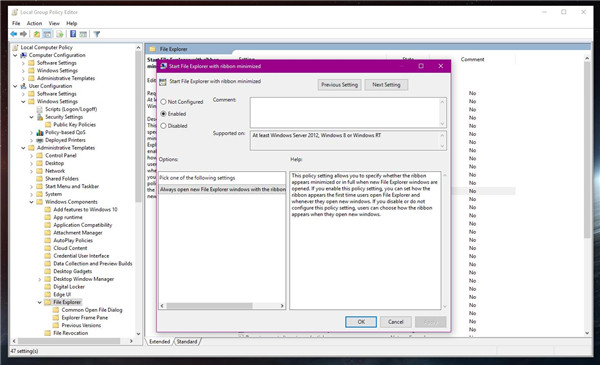Click the Cancel button
Viewport: 600px width, 365px height.
396,322
